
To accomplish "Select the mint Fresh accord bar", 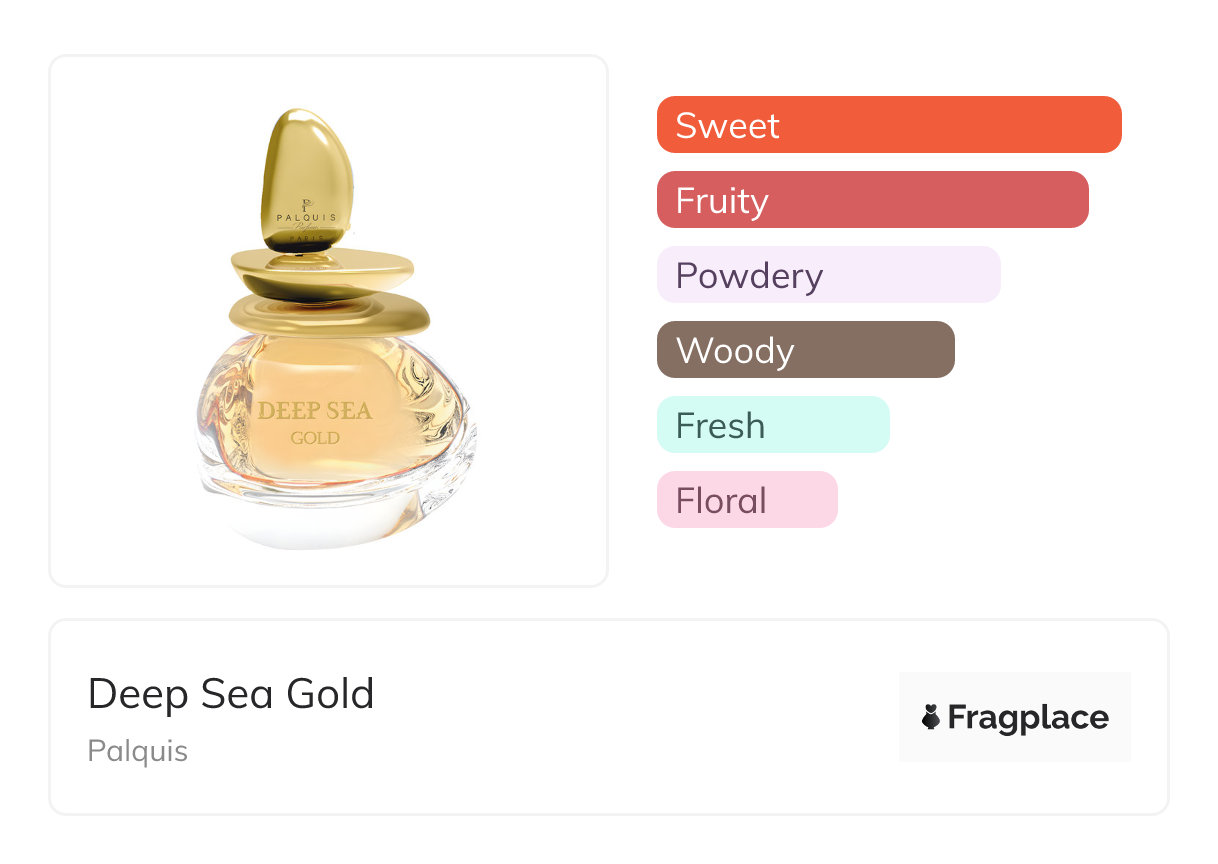I will tap(773, 425).
